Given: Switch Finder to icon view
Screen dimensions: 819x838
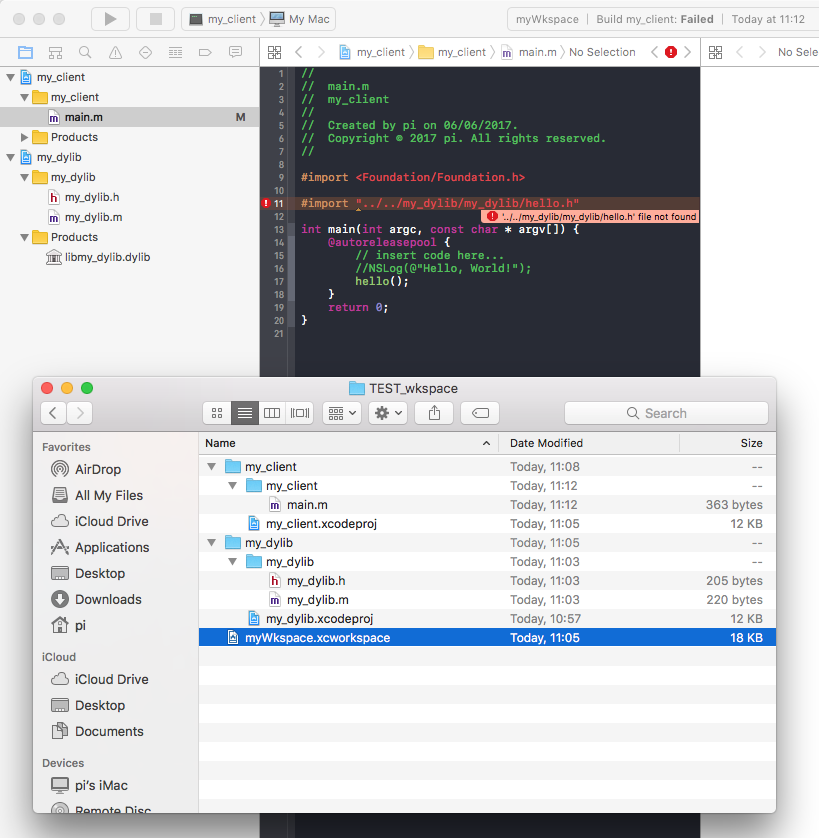Looking at the screenshot, I should 217,413.
